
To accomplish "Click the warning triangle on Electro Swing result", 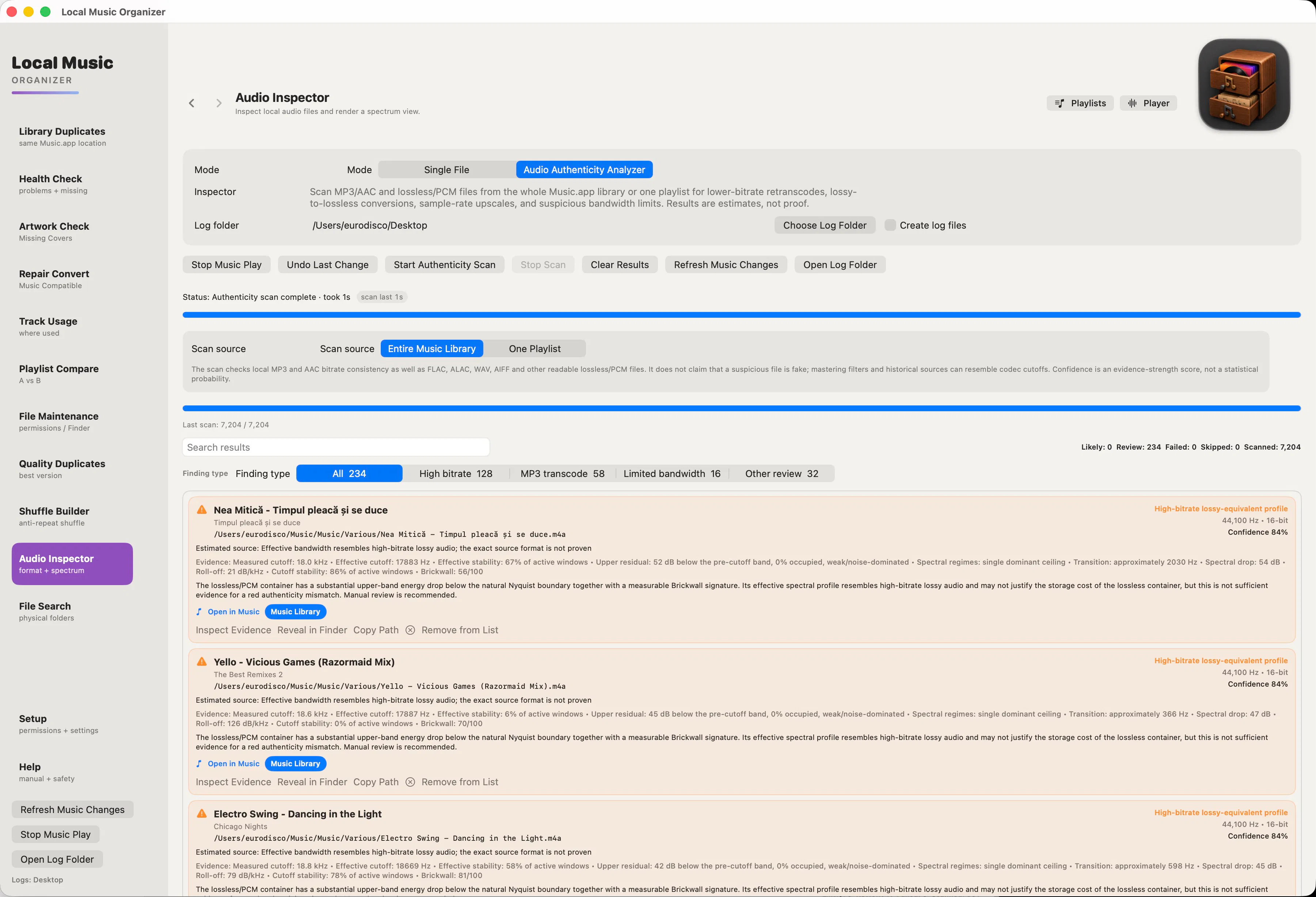I will (x=202, y=814).
